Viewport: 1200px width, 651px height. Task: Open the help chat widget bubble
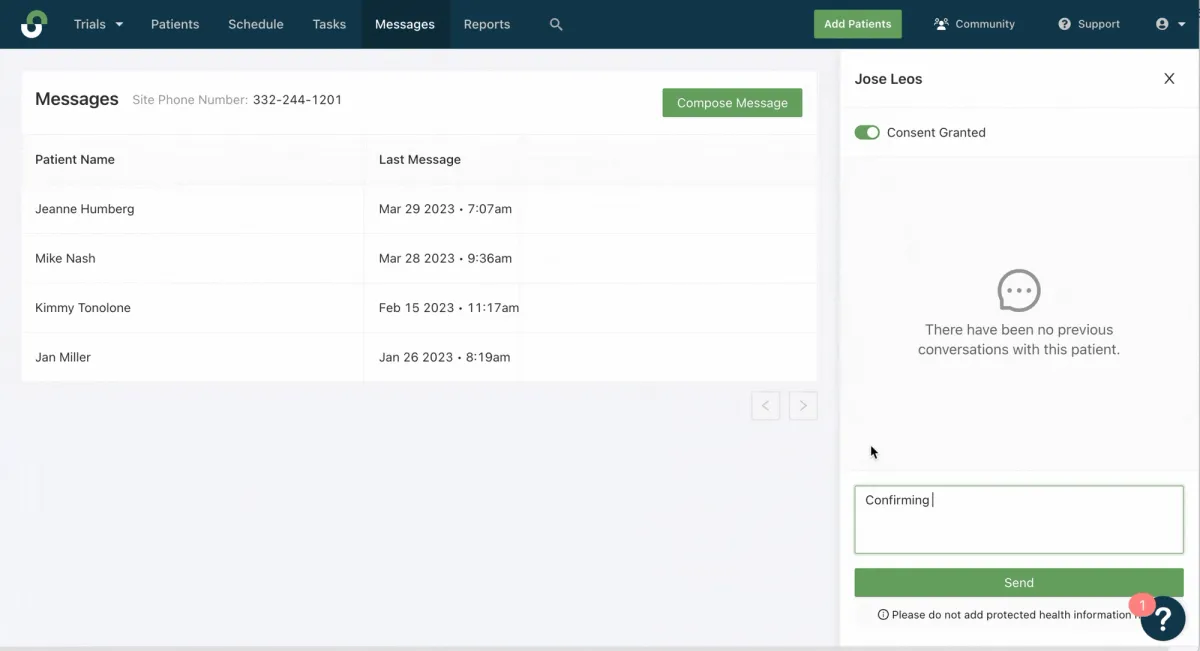click(x=1163, y=619)
